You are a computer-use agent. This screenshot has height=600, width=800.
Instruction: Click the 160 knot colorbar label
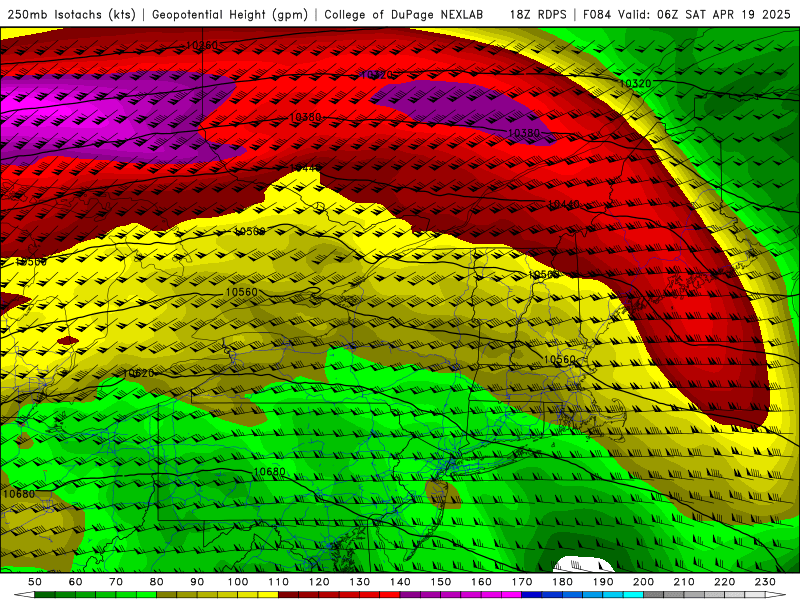click(x=481, y=582)
